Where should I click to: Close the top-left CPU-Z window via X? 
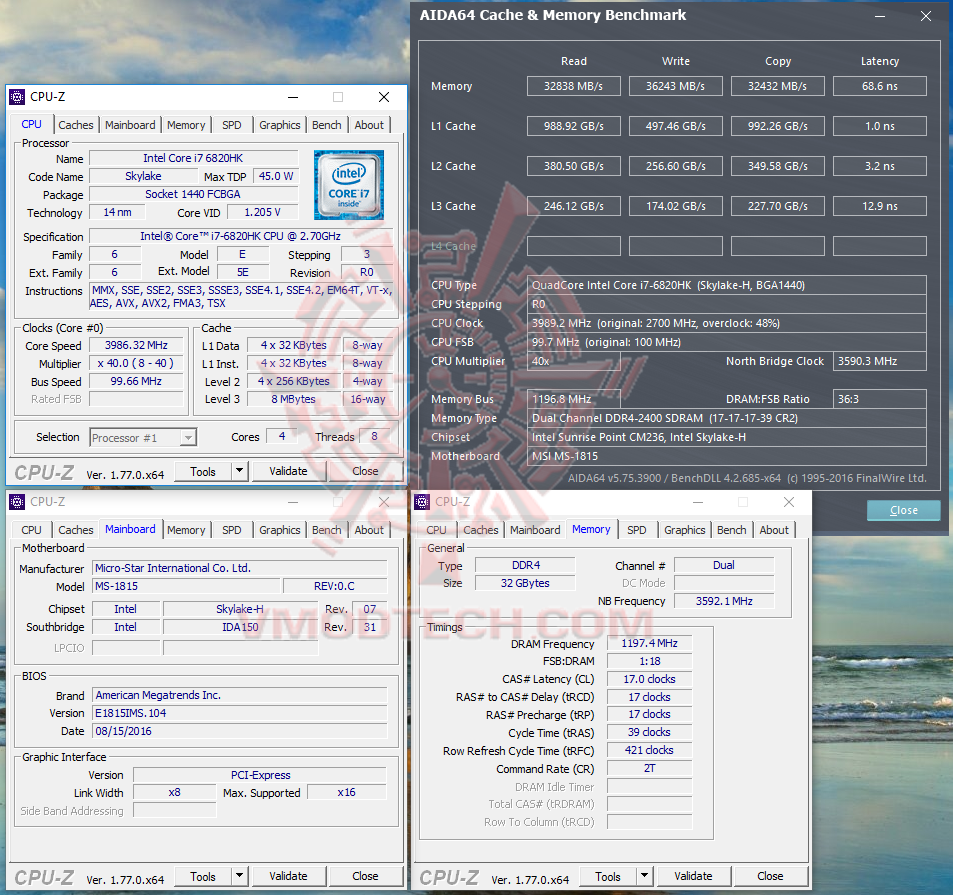pyautogui.click(x=384, y=97)
